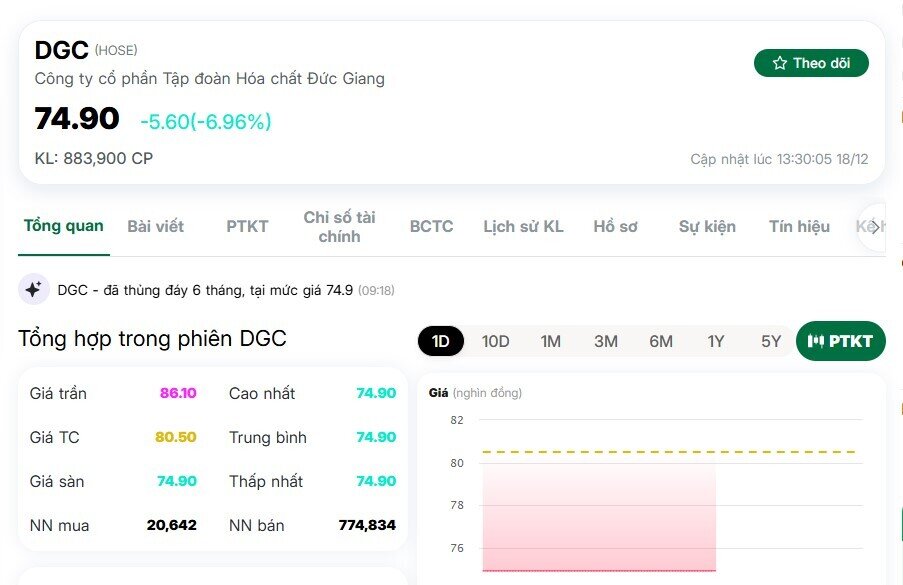
Task: Select the 10D timeframe
Action: [x=495, y=341]
